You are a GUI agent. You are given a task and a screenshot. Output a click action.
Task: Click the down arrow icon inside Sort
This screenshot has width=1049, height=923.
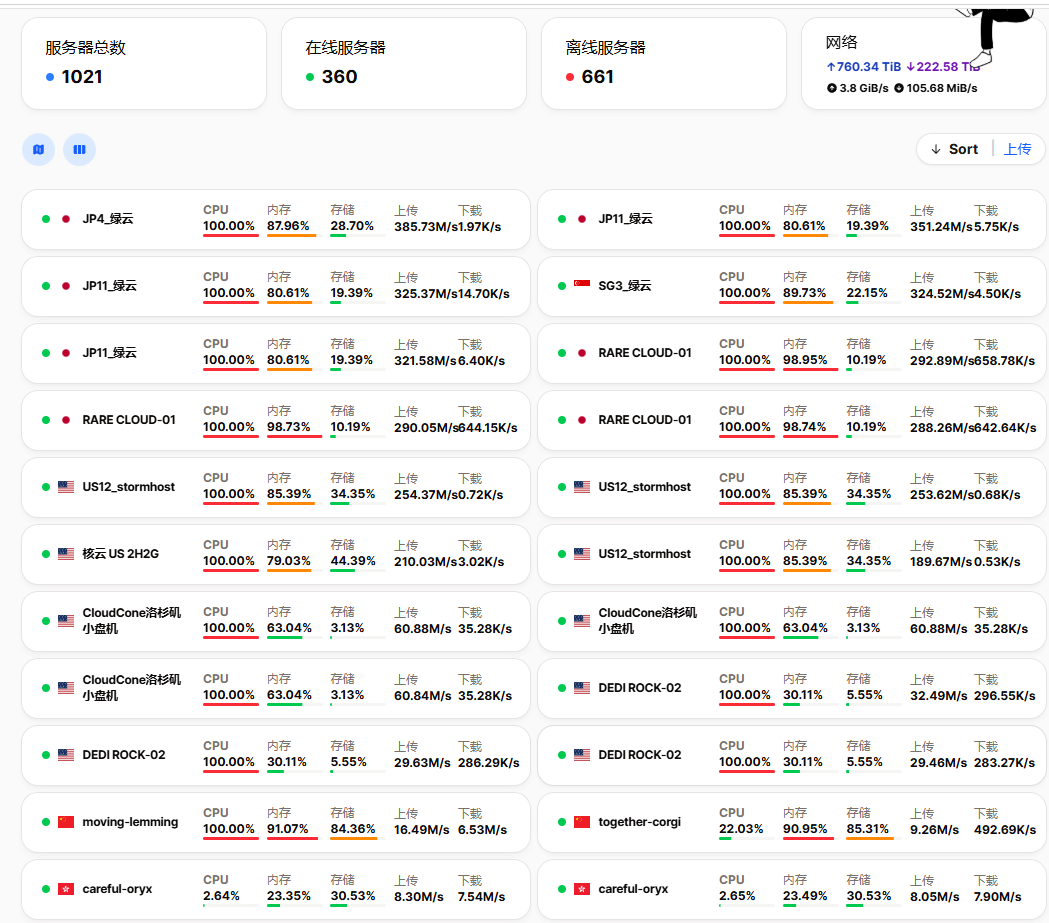pos(936,149)
